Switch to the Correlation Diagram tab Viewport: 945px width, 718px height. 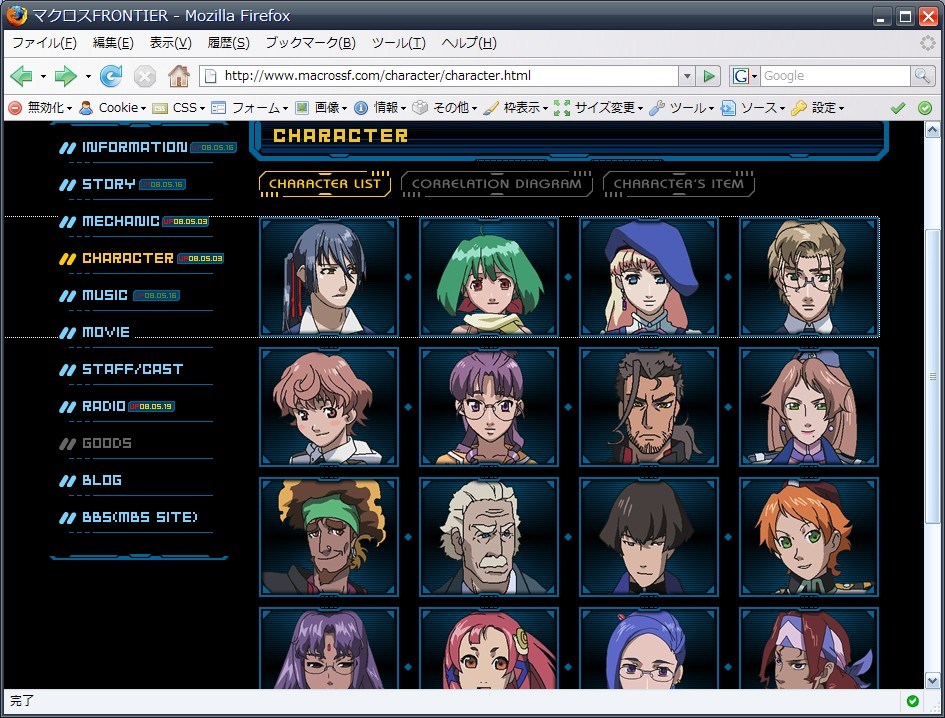click(496, 184)
